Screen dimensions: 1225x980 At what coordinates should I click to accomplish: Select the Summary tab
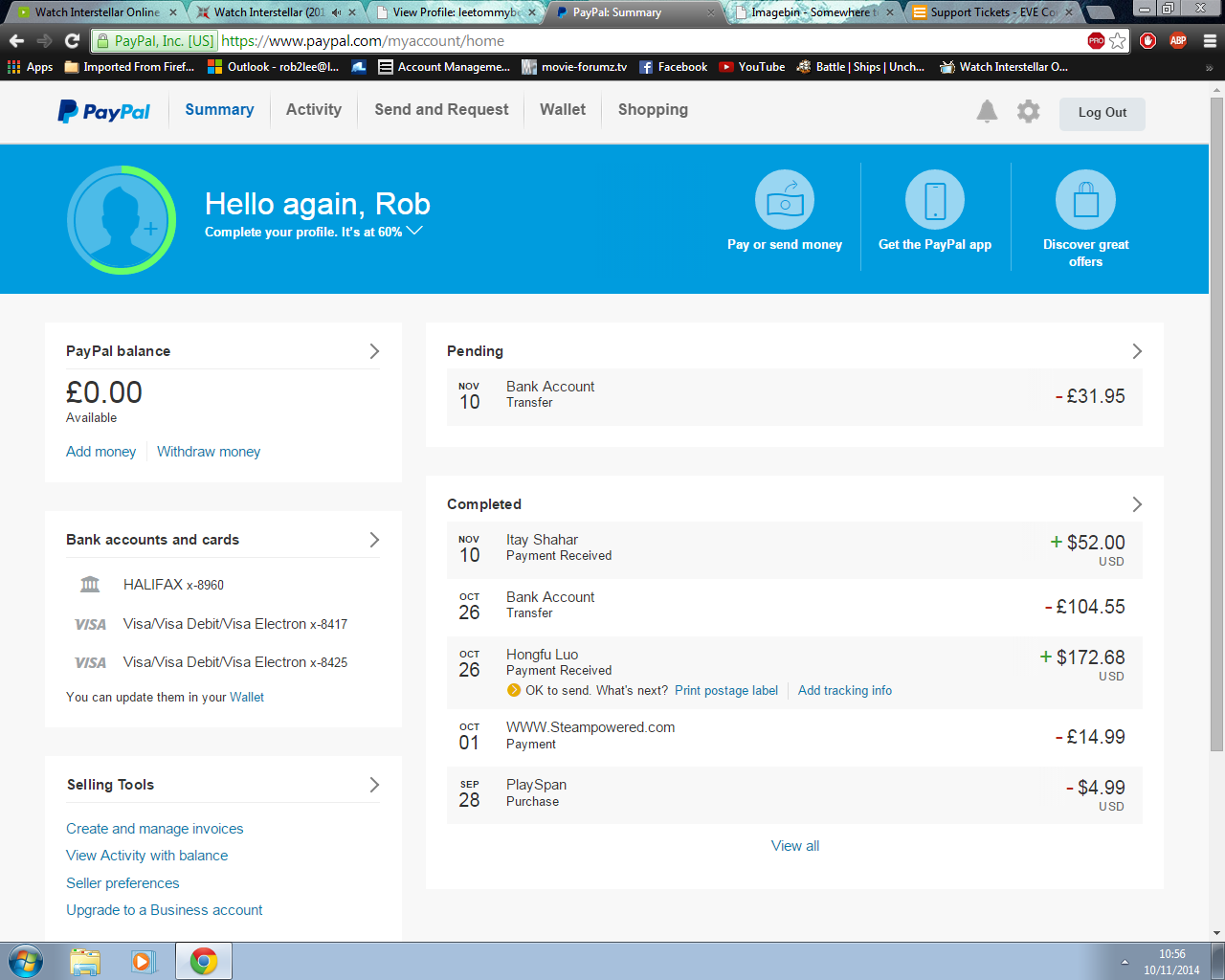(219, 109)
